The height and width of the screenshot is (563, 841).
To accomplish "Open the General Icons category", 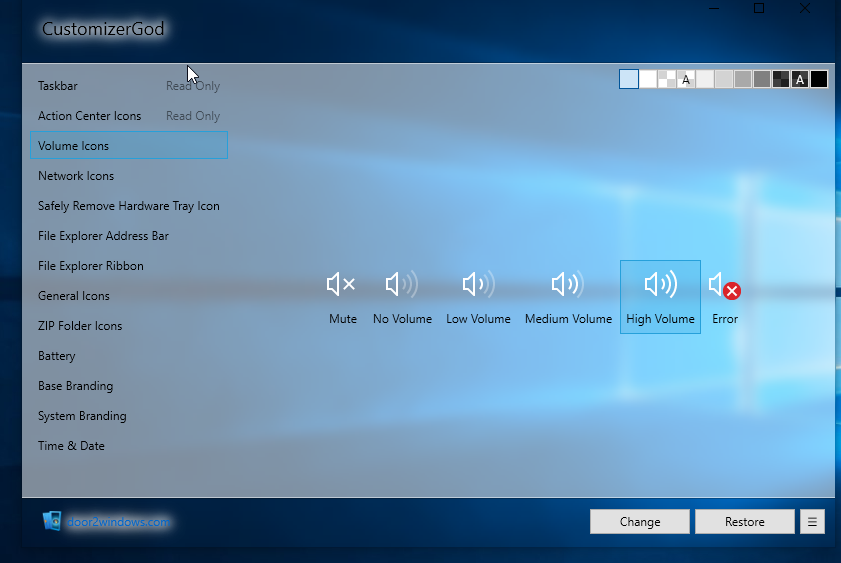I will (129, 296).
